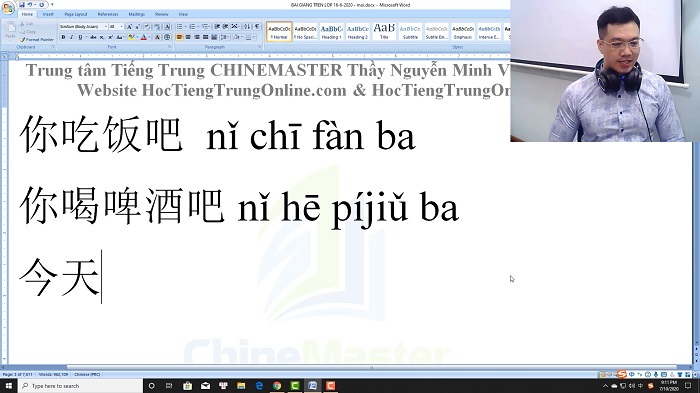
Task: Apply the Emphasis style
Action: (x=463, y=32)
